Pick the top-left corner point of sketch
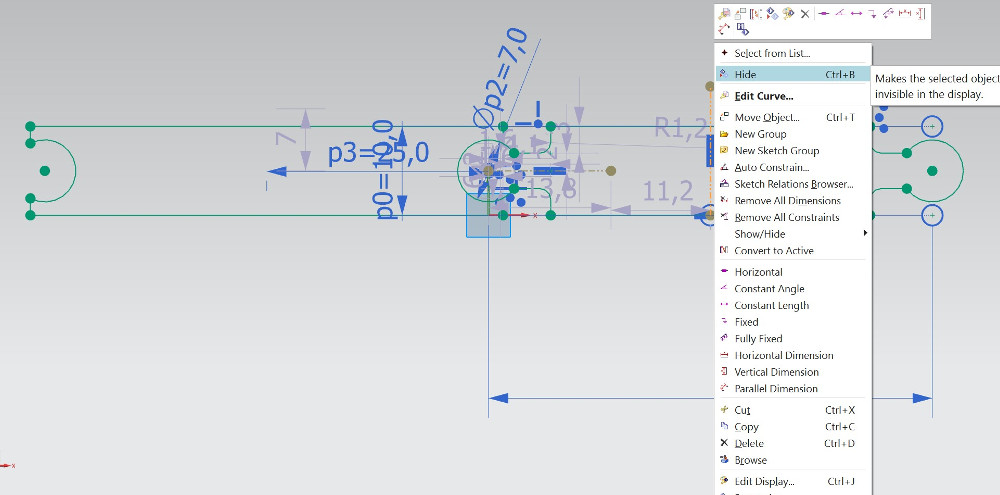The image size is (1000, 495). pyautogui.click(x=30, y=126)
